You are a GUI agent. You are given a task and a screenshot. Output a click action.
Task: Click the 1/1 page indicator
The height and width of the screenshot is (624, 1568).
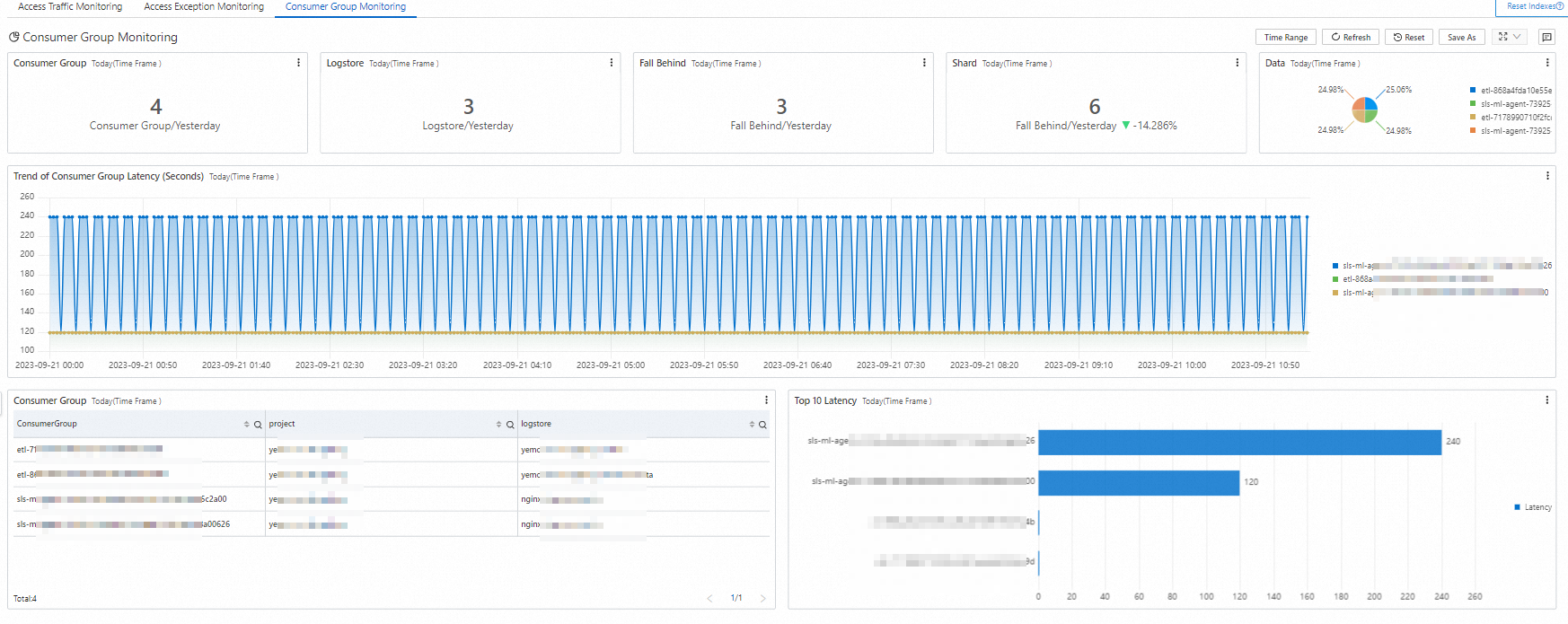736,598
